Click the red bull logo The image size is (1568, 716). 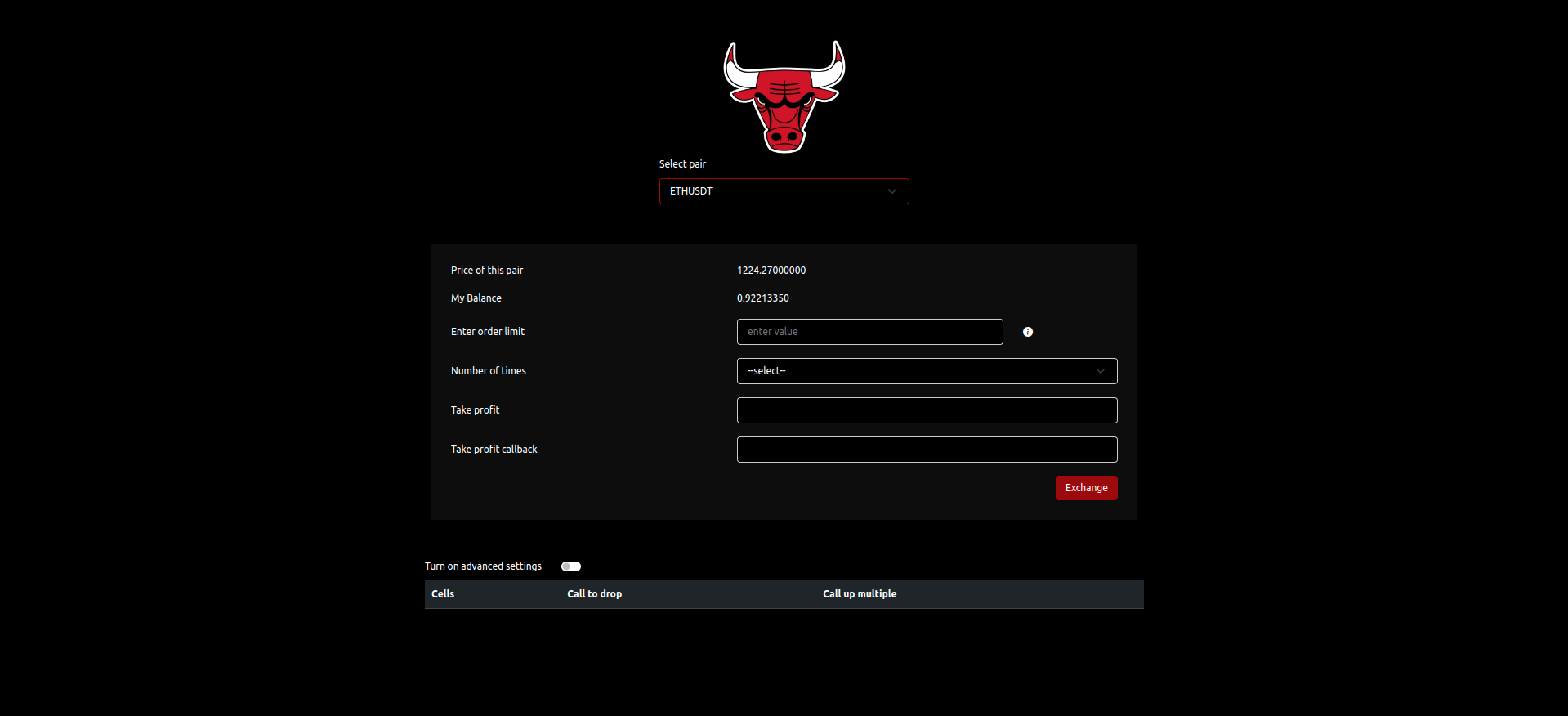click(x=784, y=96)
